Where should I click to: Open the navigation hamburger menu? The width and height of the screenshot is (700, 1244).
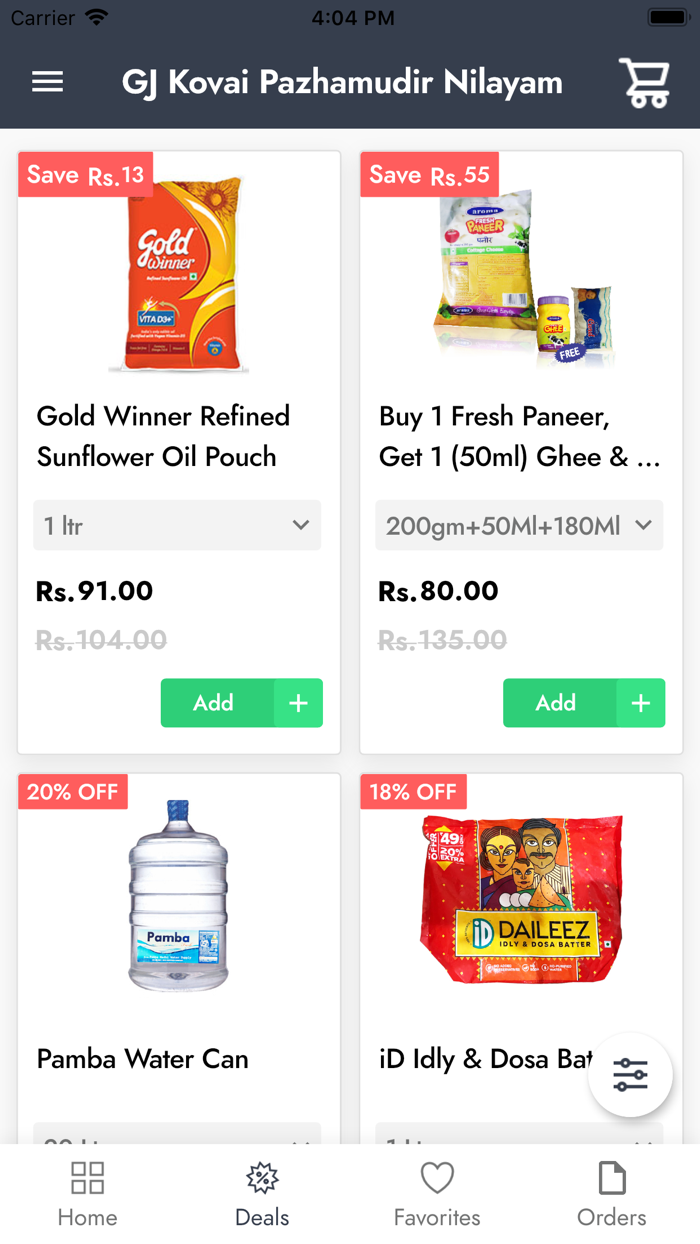coord(47,82)
